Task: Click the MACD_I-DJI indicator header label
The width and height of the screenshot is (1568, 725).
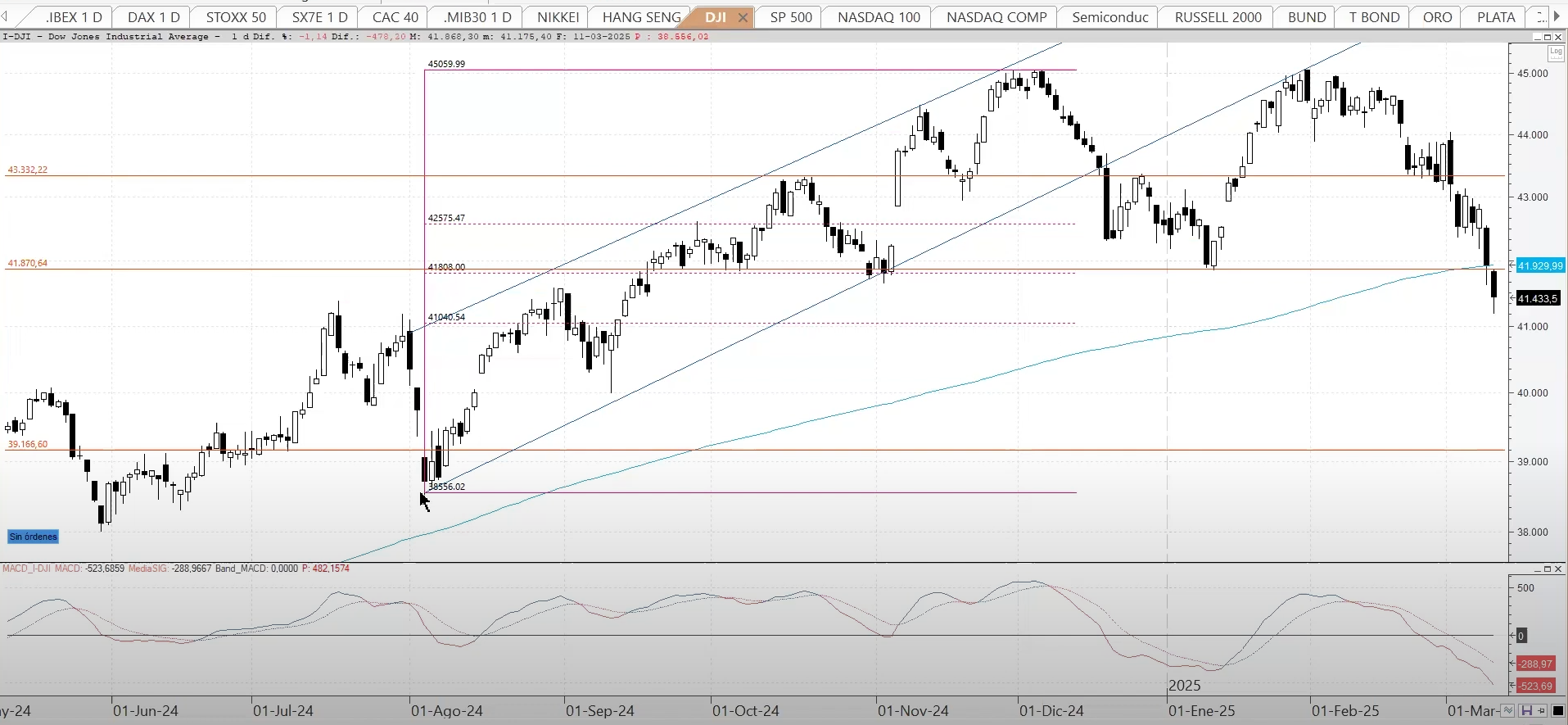Action: click(x=26, y=569)
